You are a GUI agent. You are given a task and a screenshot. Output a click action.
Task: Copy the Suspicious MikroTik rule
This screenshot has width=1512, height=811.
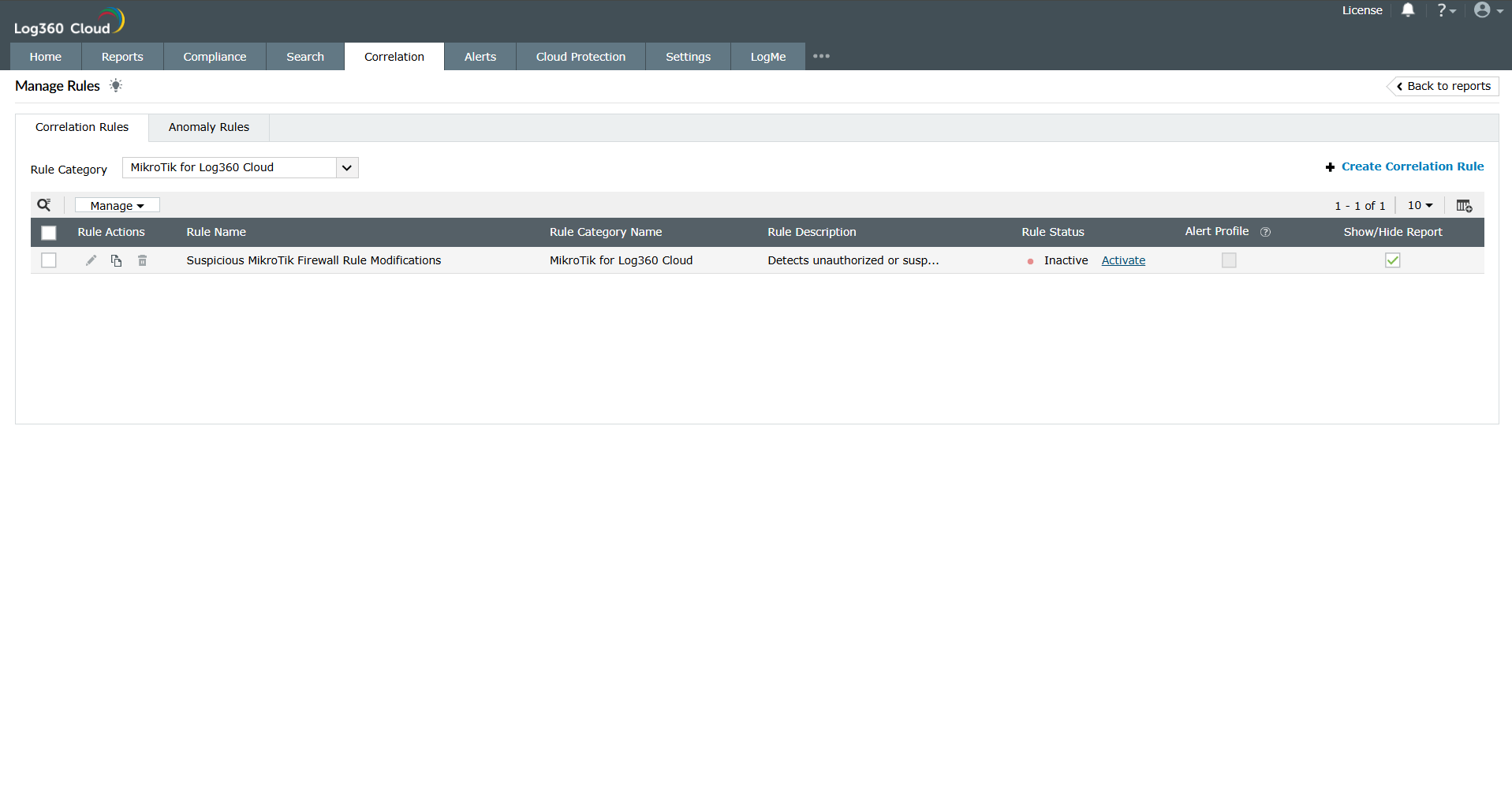[116, 260]
